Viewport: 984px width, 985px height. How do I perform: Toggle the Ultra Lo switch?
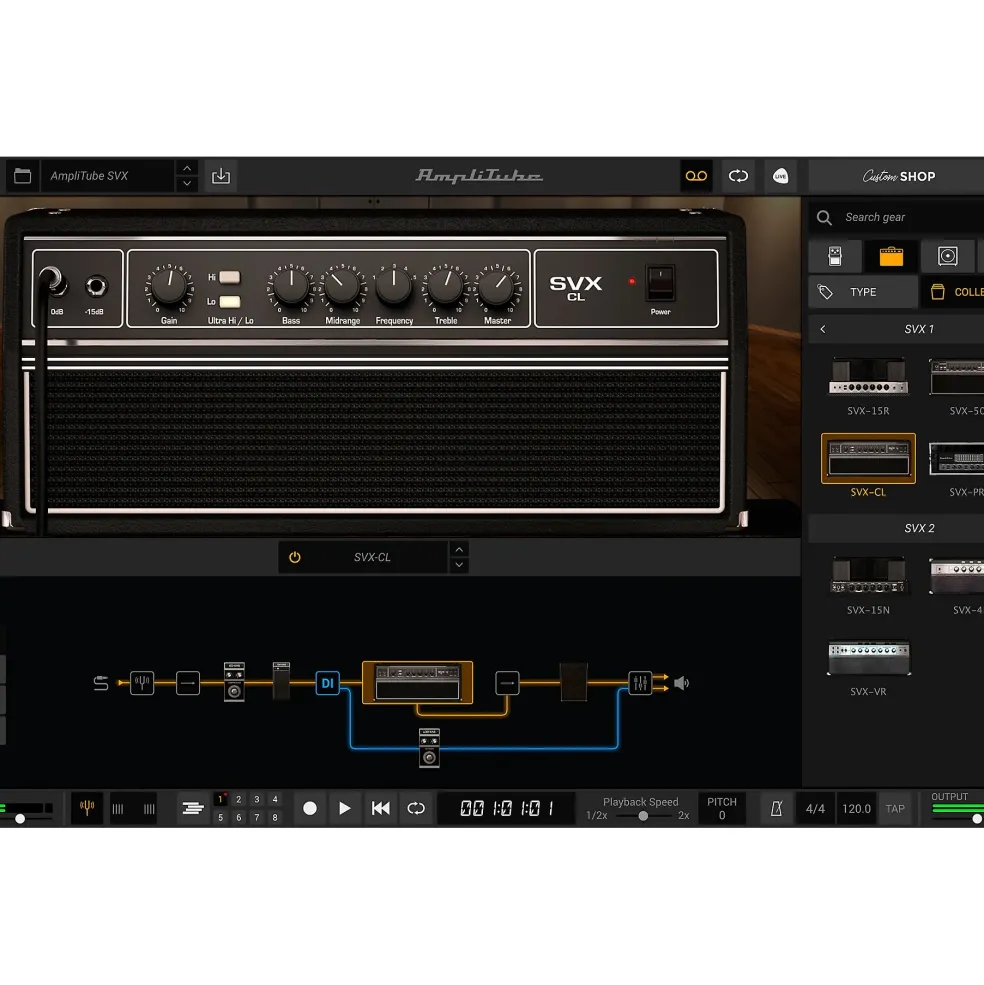[229, 302]
